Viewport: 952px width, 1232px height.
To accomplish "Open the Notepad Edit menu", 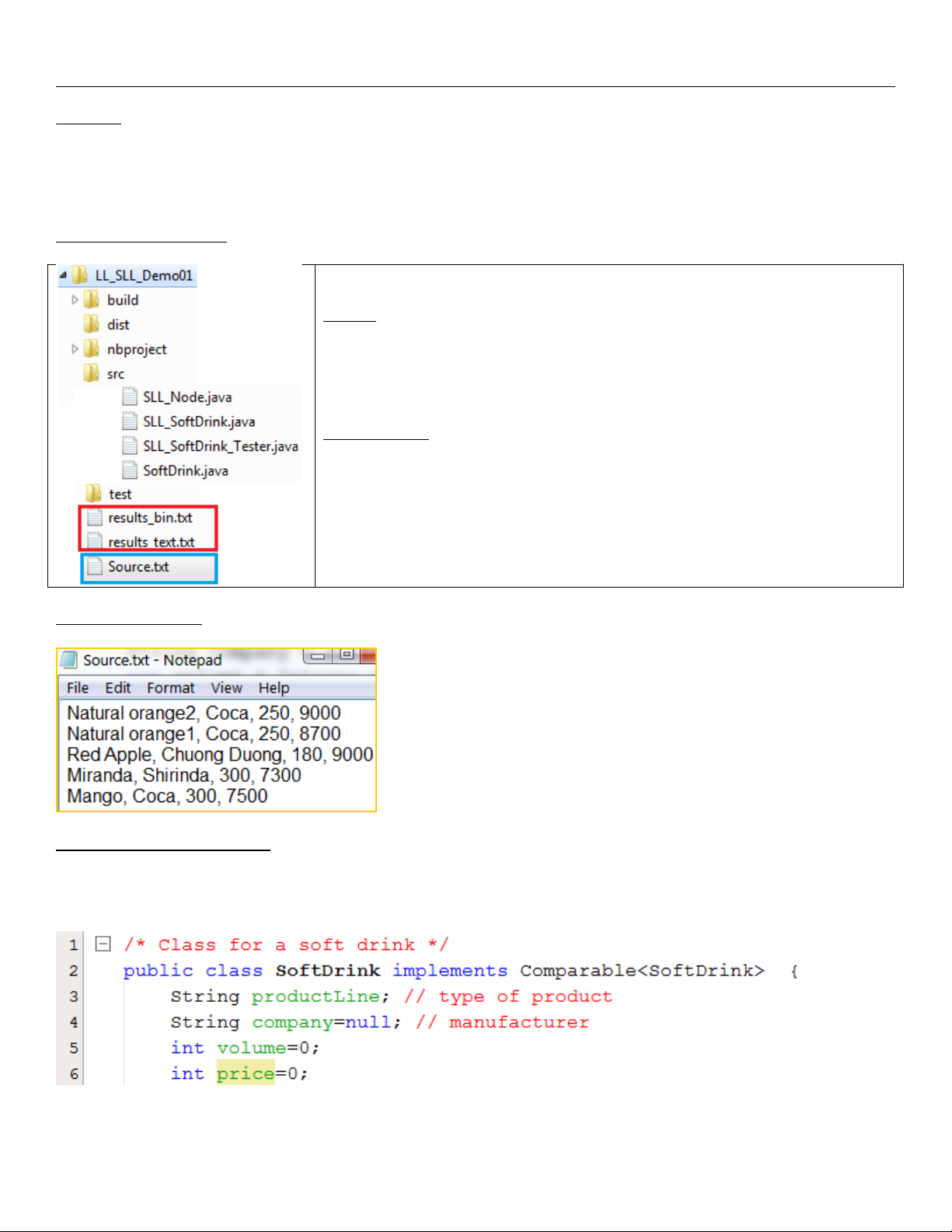I will [118, 688].
